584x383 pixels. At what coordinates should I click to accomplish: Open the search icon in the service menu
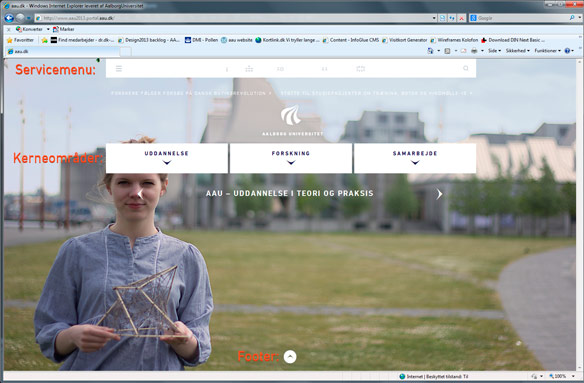tap(466, 68)
